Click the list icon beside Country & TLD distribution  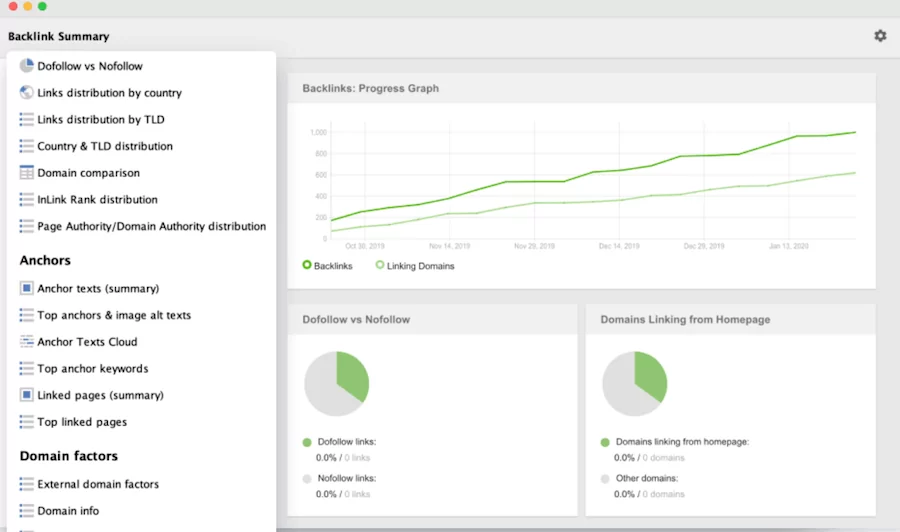(x=26, y=146)
